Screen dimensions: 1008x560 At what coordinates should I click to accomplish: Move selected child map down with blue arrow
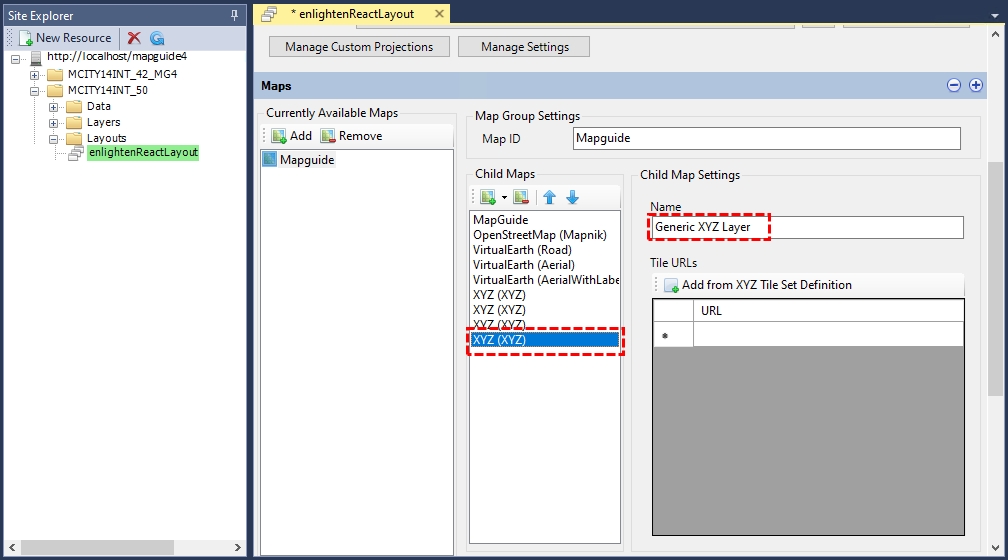coord(572,198)
